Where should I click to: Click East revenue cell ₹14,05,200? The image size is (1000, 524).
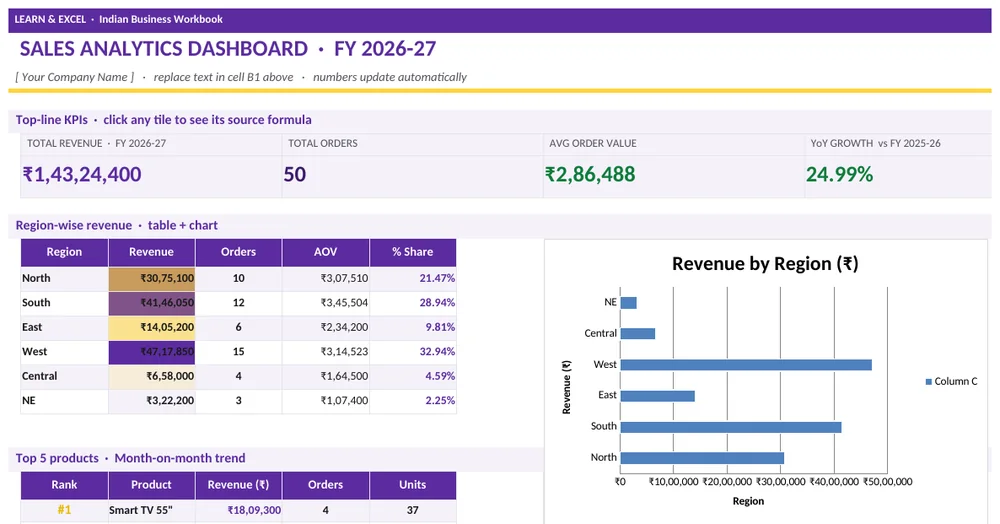point(151,328)
